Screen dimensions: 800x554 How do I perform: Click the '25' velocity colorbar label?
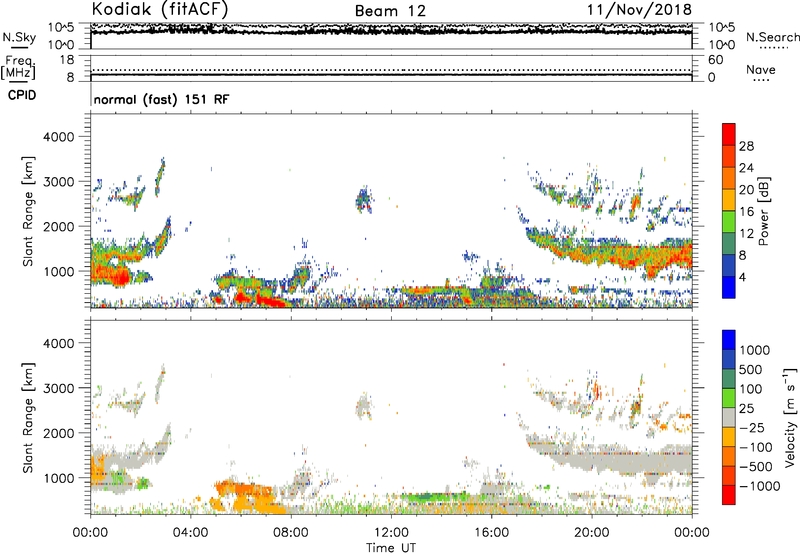point(746,409)
